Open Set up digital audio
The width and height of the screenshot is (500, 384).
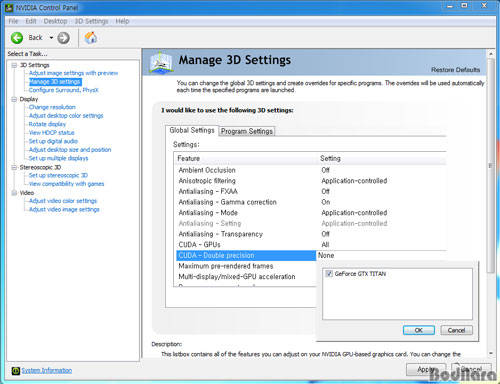point(53,141)
